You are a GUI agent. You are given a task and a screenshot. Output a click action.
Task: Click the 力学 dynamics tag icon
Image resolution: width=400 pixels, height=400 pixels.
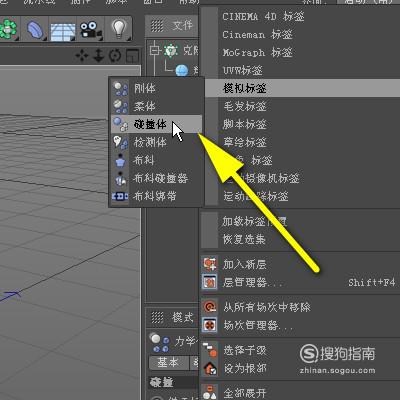click(159, 342)
